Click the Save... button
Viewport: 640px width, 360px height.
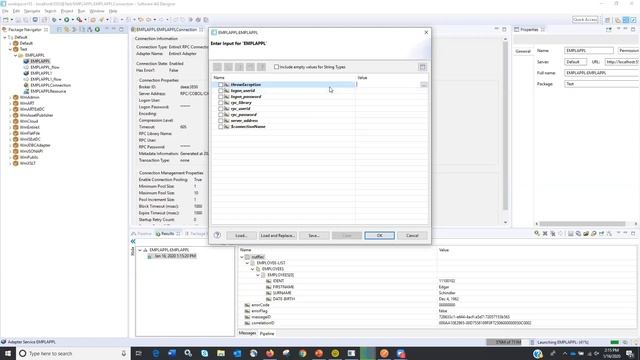coord(314,236)
